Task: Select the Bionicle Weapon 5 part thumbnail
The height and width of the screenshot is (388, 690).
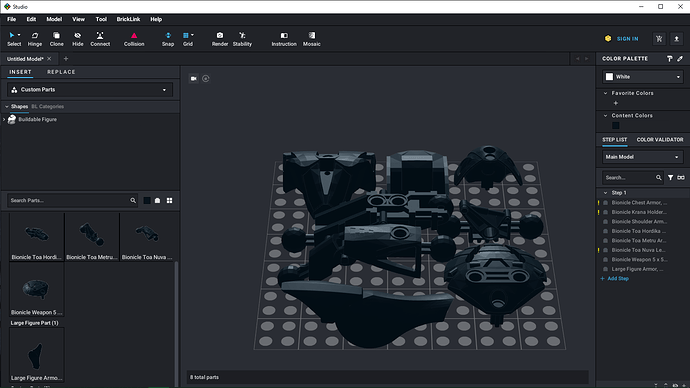Action: (37, 290)
